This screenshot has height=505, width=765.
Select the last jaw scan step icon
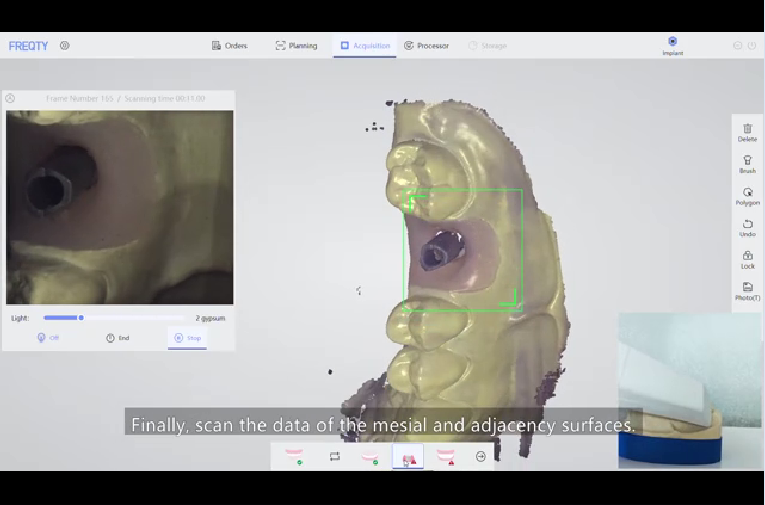(x=445, y=456)
